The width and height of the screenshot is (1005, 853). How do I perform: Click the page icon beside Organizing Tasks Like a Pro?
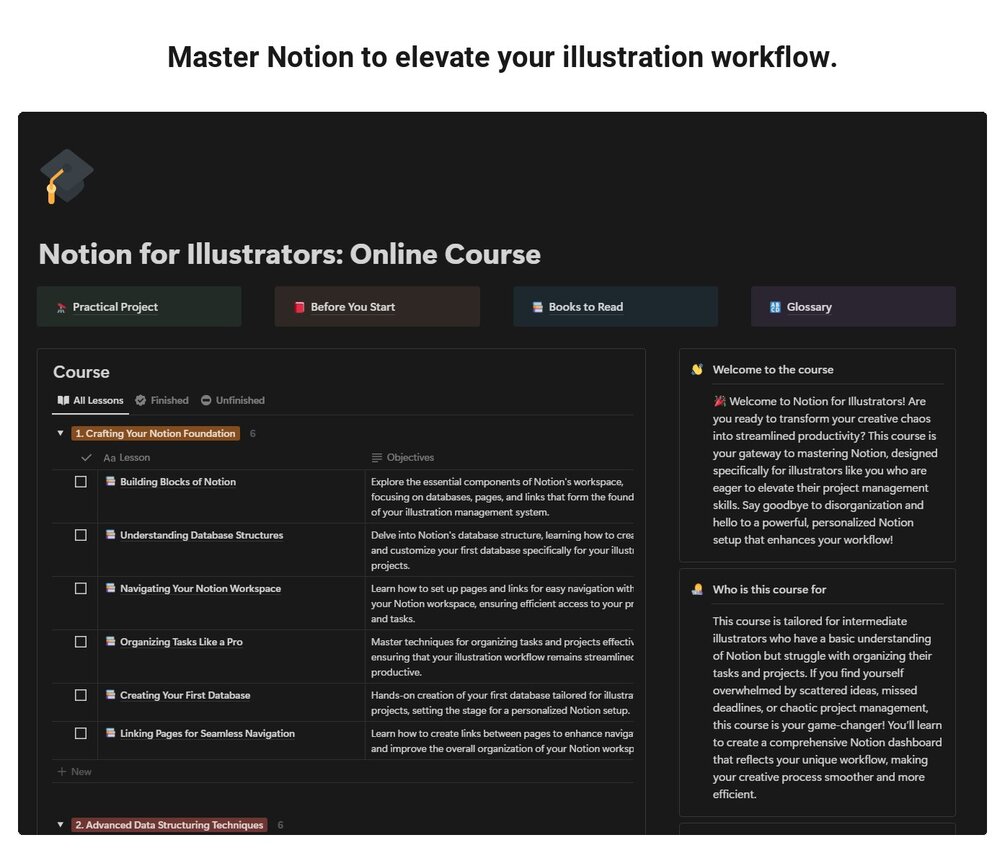110,642
